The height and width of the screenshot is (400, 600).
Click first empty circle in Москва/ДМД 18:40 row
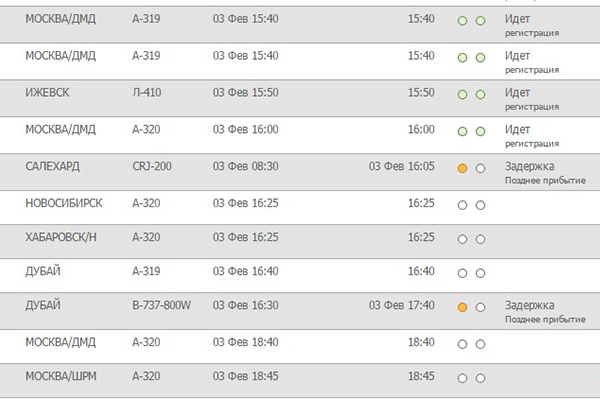tap(462, 344)
